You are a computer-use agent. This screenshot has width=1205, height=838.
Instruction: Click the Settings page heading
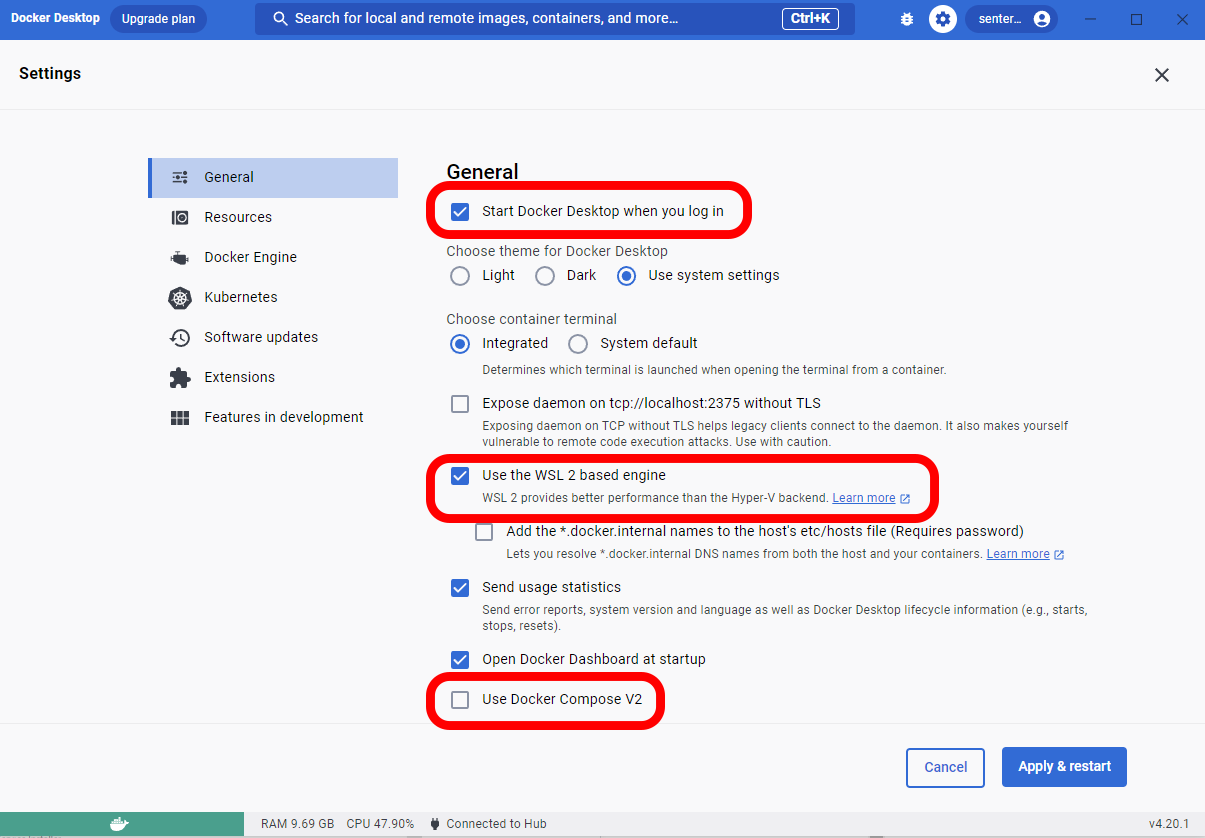[x=50, y=74]
